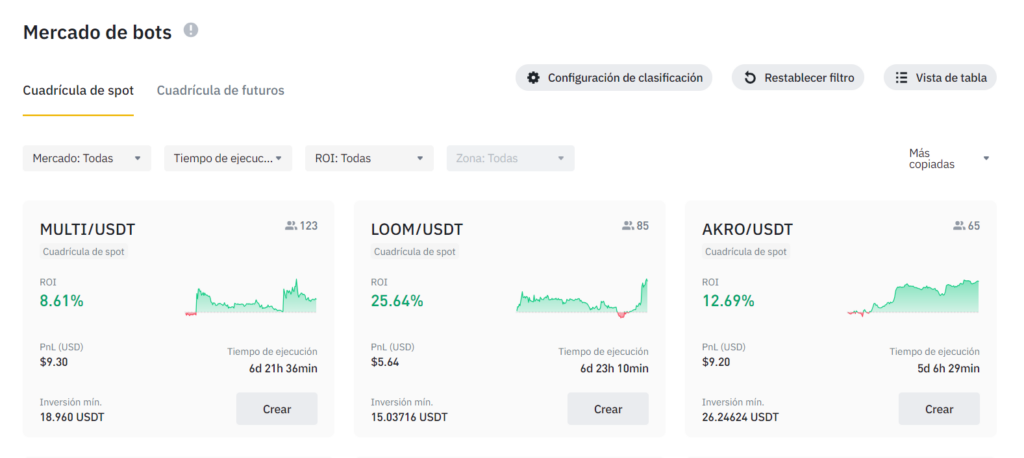Viewport: 1024px width, 458px height.
Task: Click Crear on the MULTI/USDT card
Action: [277, 409]
